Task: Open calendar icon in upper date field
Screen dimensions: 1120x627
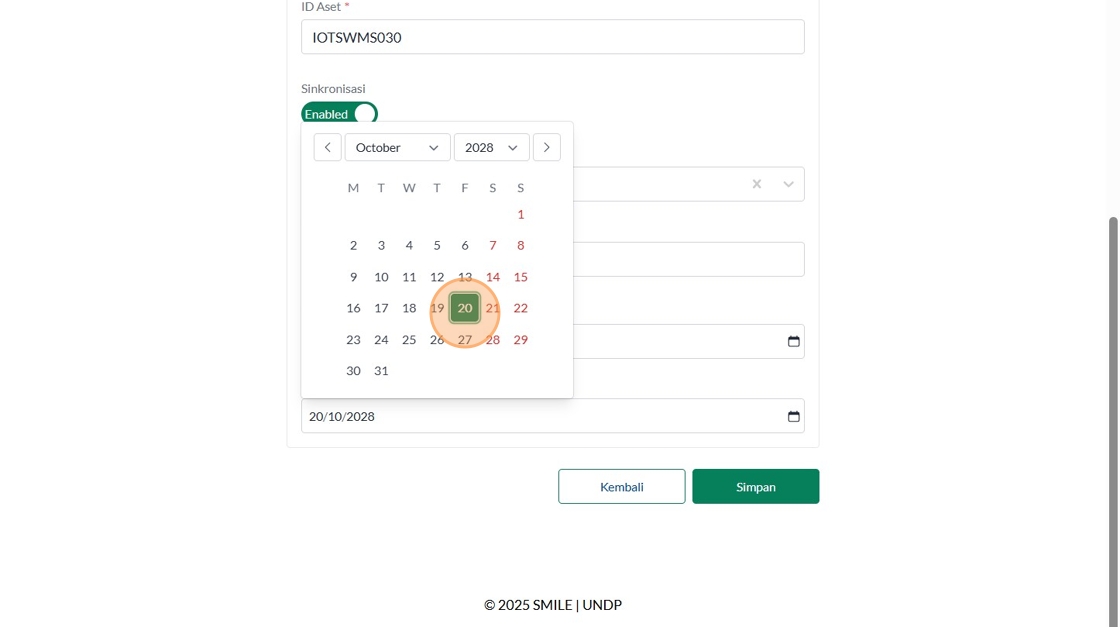Action: tap(794, 341)
